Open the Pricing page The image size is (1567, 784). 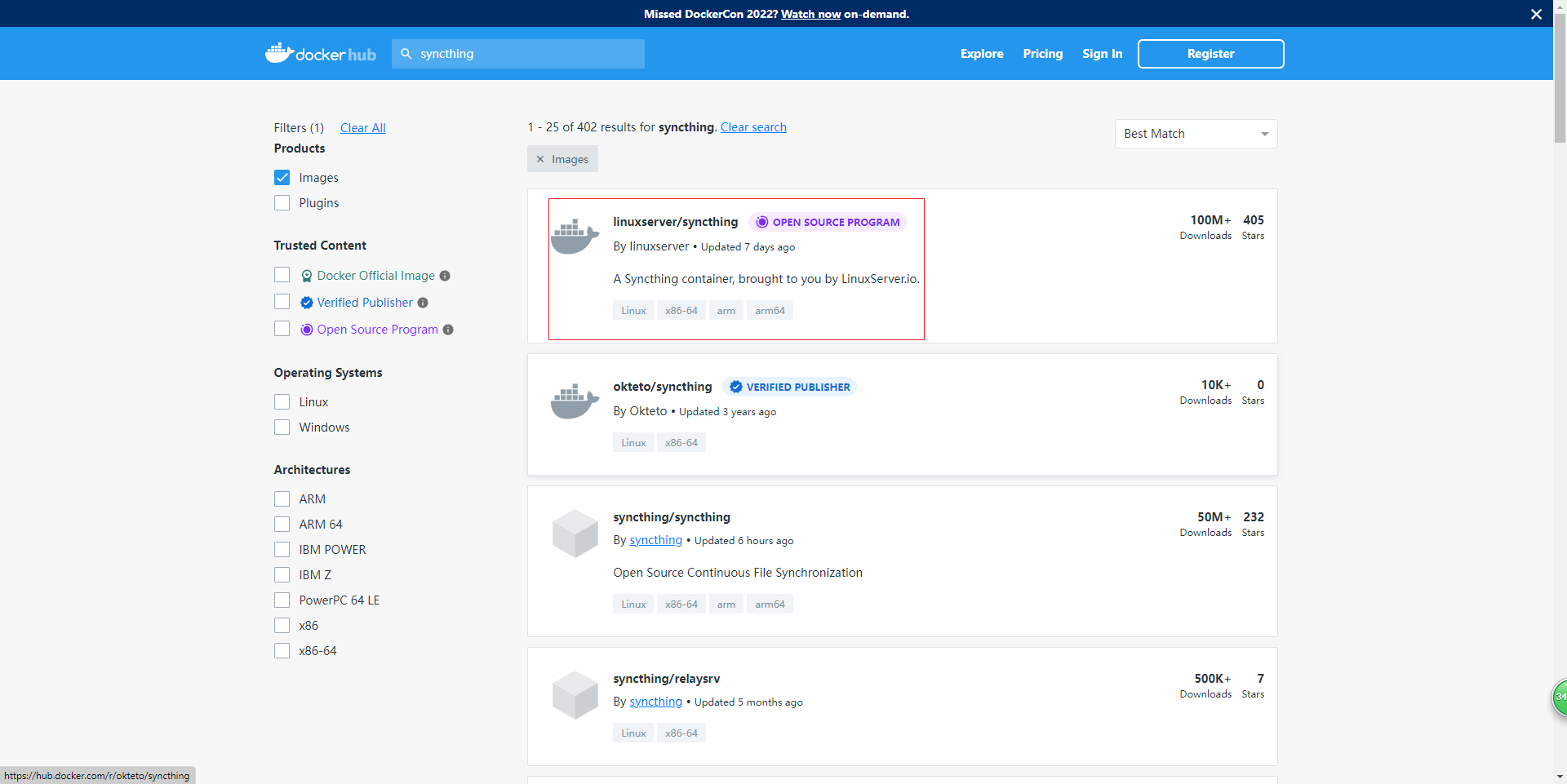[1043, 54]
